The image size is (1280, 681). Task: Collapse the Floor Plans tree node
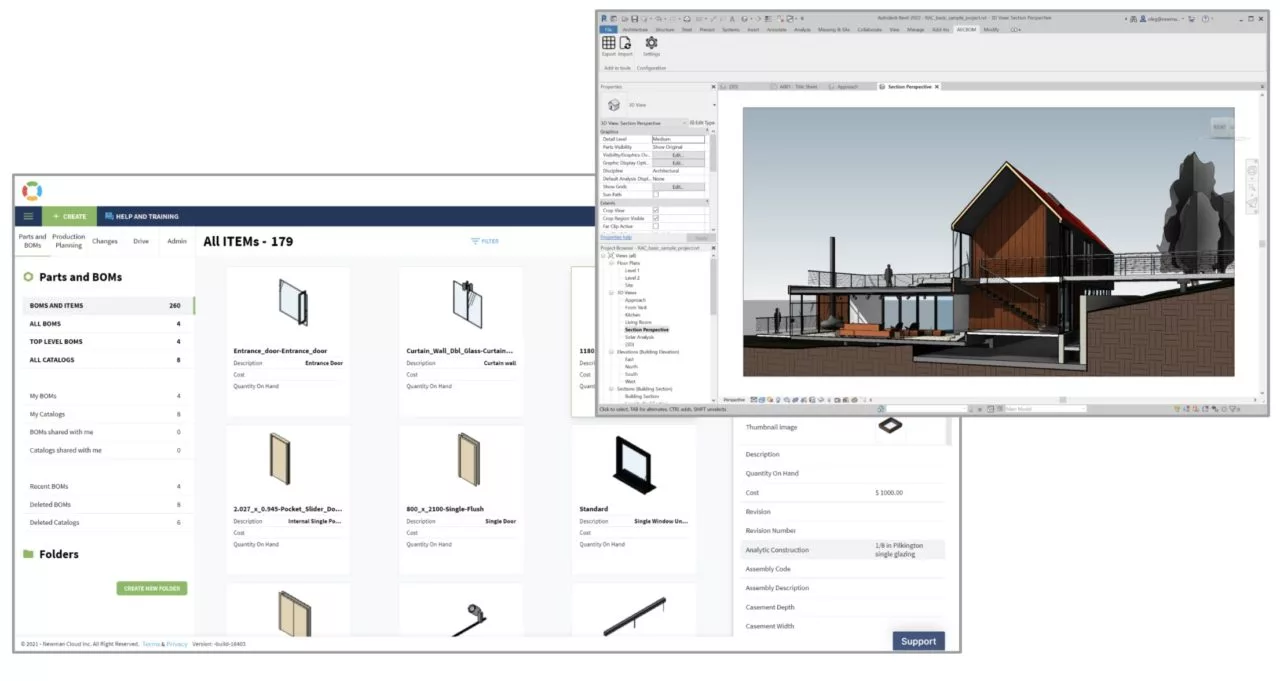point(611,263)
